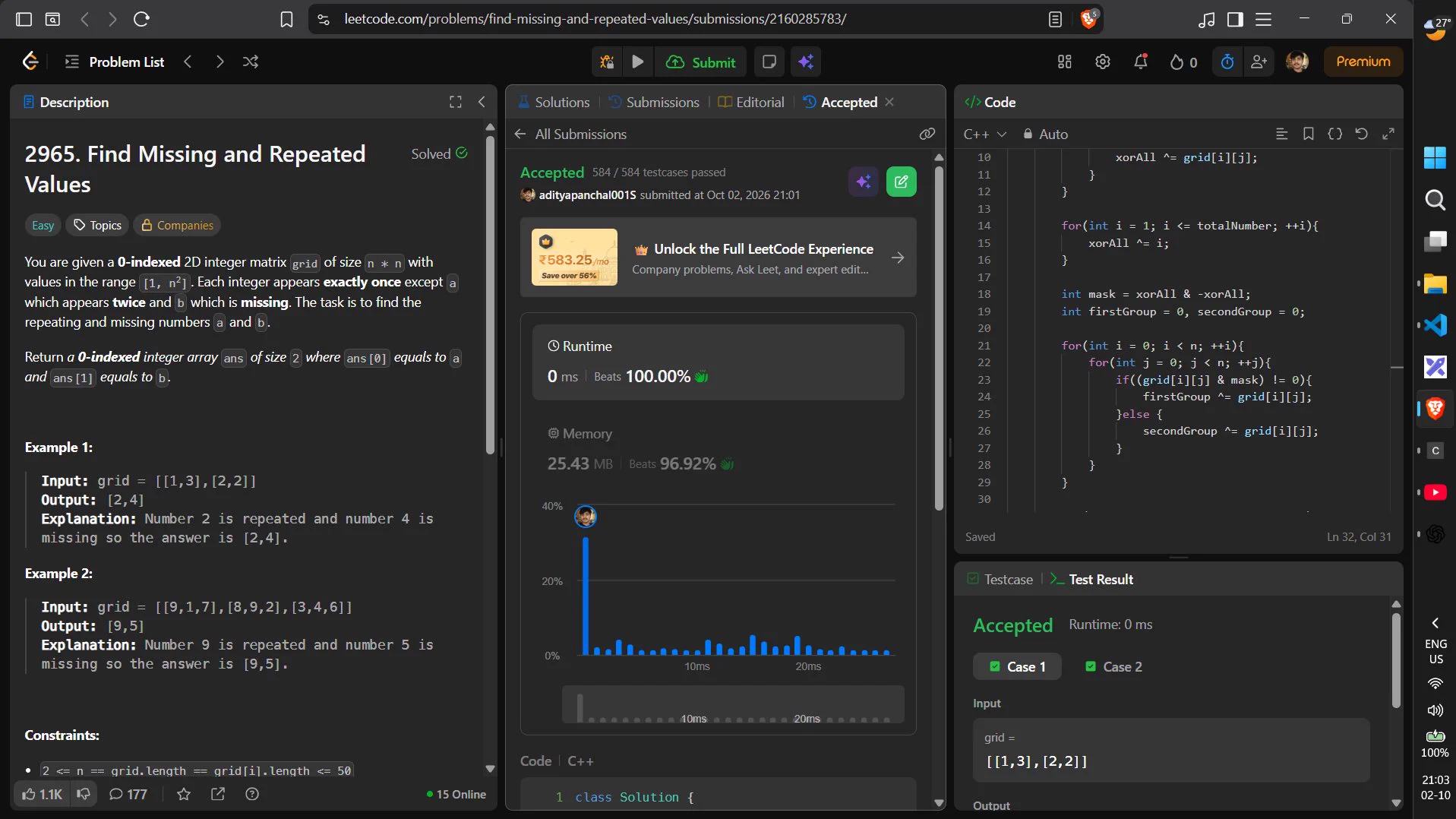Star the problem as favorite
Image resolution: width=1456 pixels, height=819 pixels.
pos(184,794)
